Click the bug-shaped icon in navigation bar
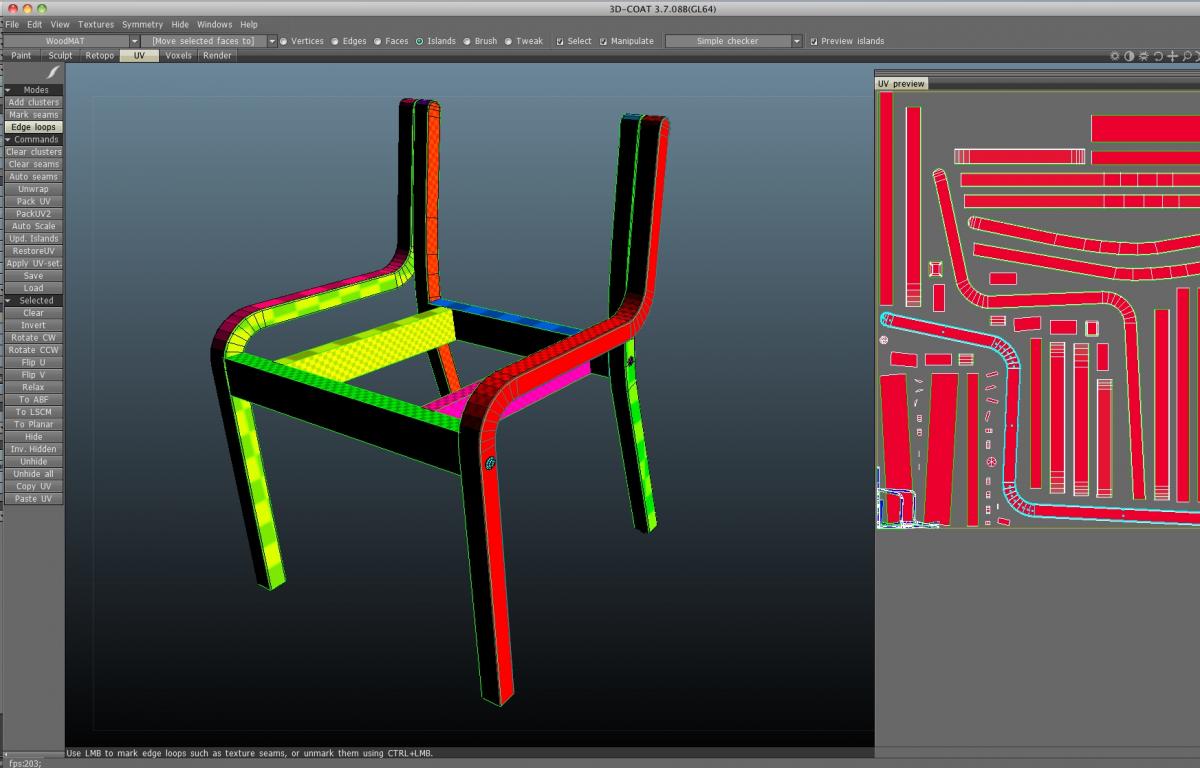The width and height of the screenshot is (1200, 768). click(1144, 56)
